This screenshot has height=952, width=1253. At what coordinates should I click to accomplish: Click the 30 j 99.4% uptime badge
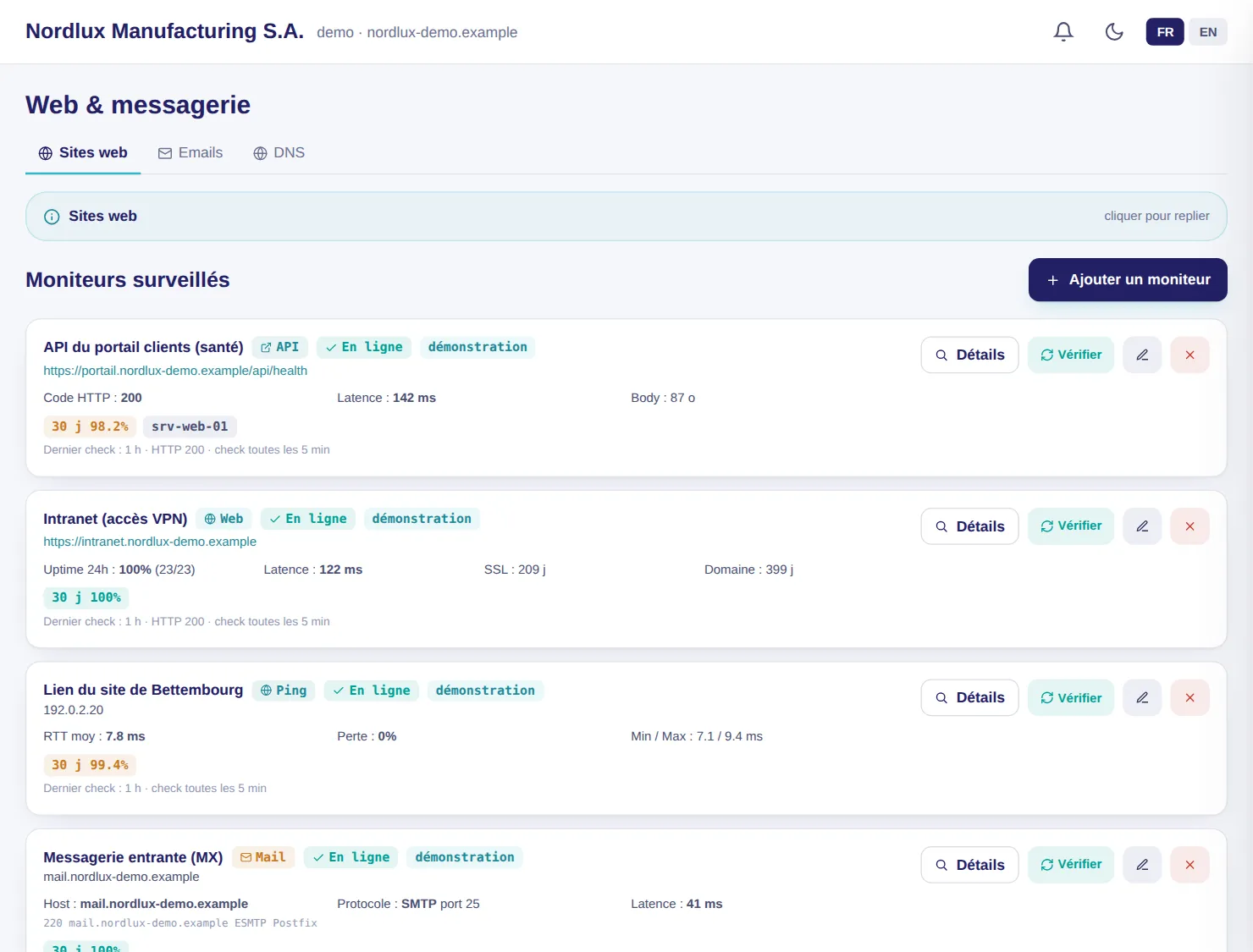coord(90,765)
